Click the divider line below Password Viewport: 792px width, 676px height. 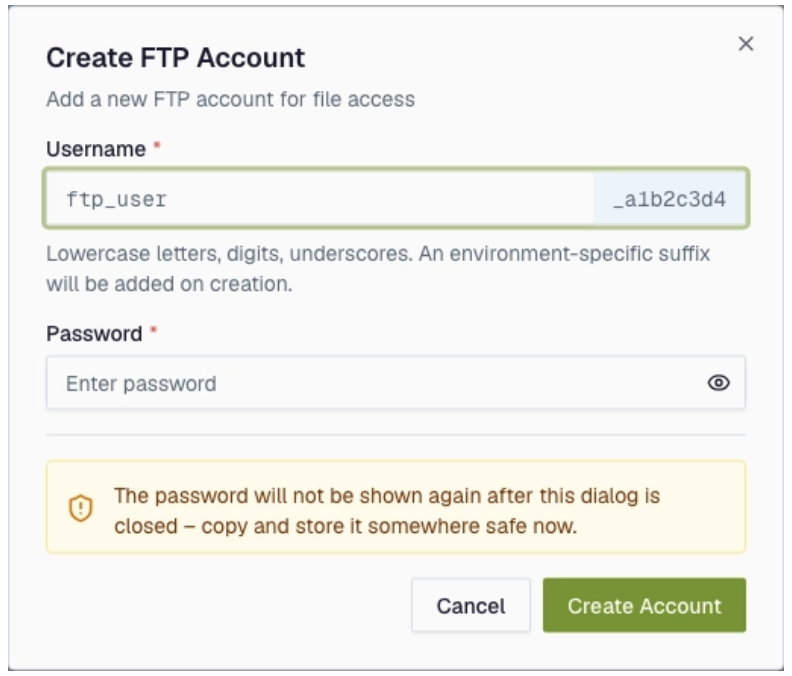click(x=396, y=434)
